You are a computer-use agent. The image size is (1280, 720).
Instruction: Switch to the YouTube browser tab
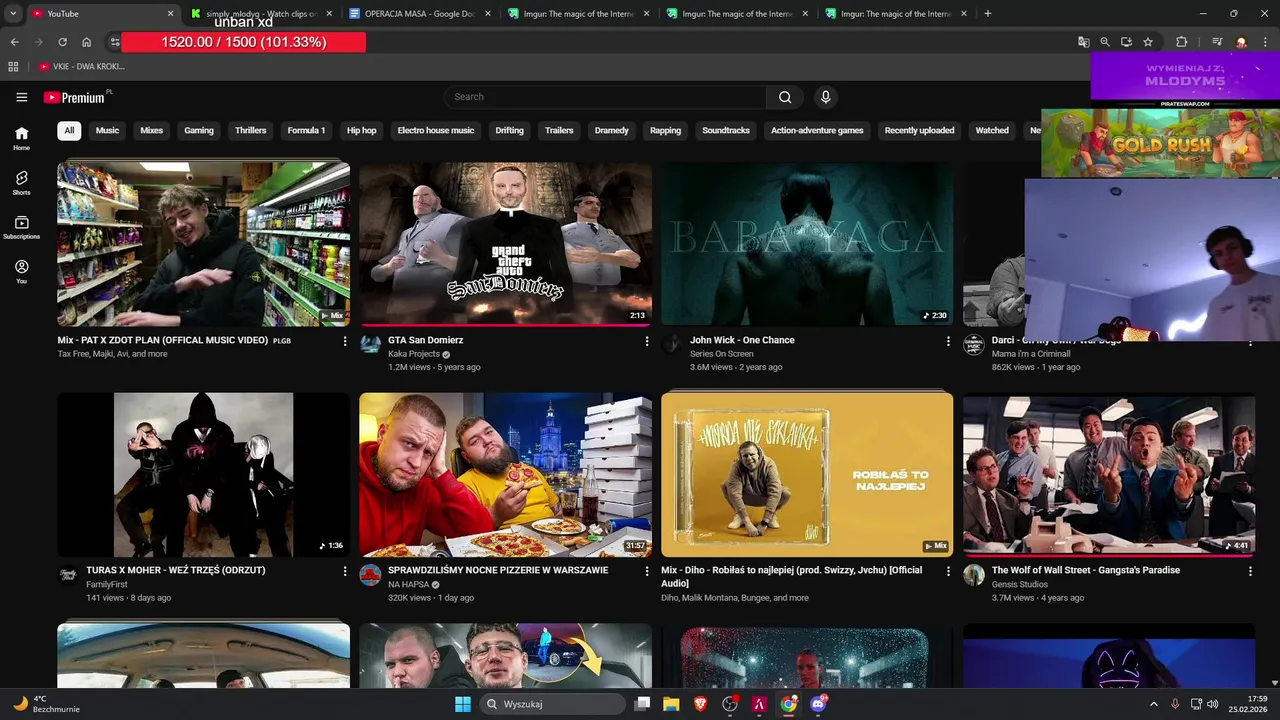(x=102, y=14)
